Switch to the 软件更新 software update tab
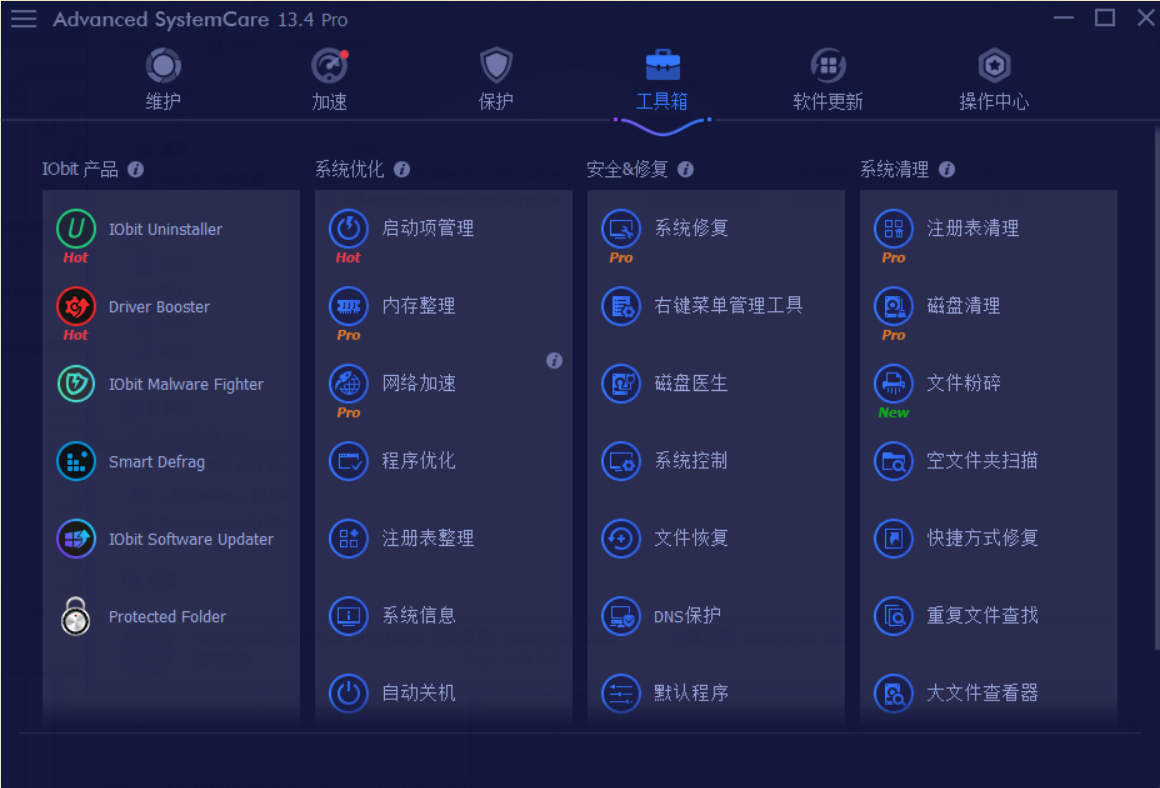 (828, 78)
